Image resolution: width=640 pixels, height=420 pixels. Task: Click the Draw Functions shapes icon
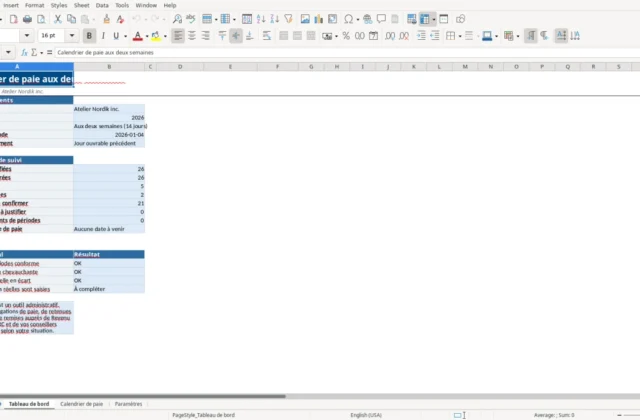[460, 19]
